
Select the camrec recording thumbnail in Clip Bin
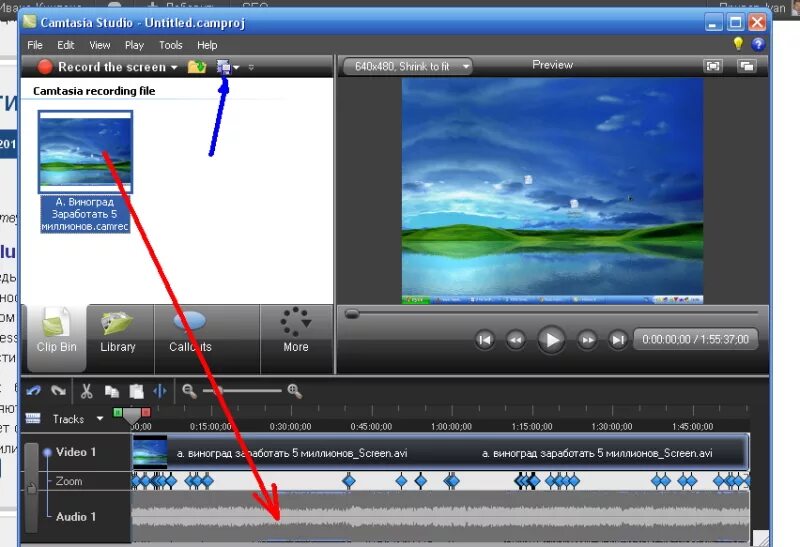pos(85,152)
